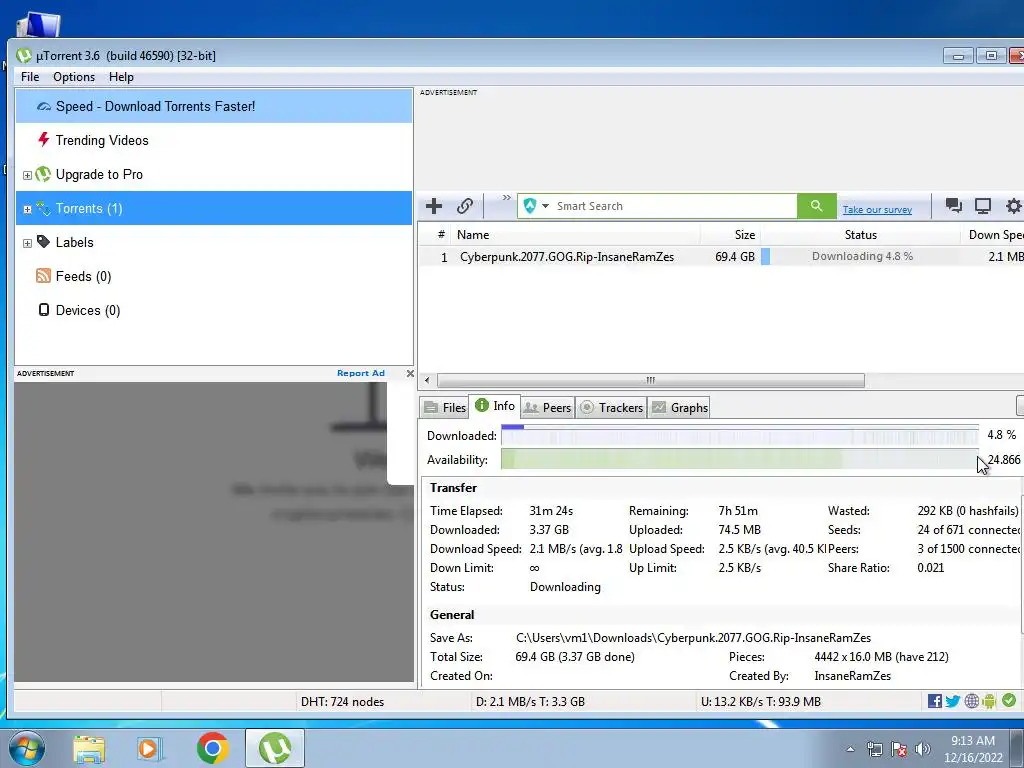Open Windows Media Player from taskbar
The height and width of the screenshot is (768, 1024).
point(150,749)
